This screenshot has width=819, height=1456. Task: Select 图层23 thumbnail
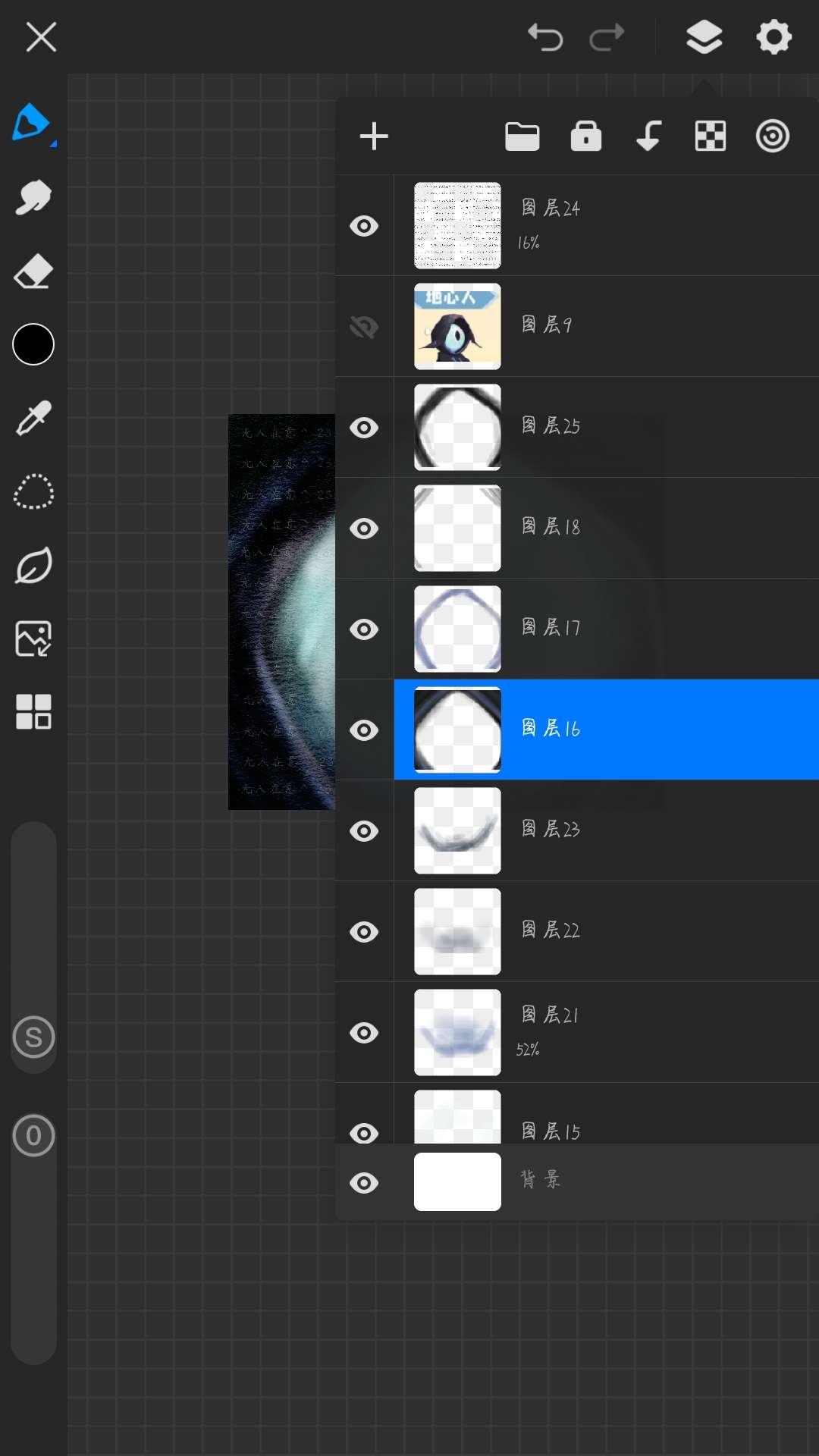pos(457,830)
